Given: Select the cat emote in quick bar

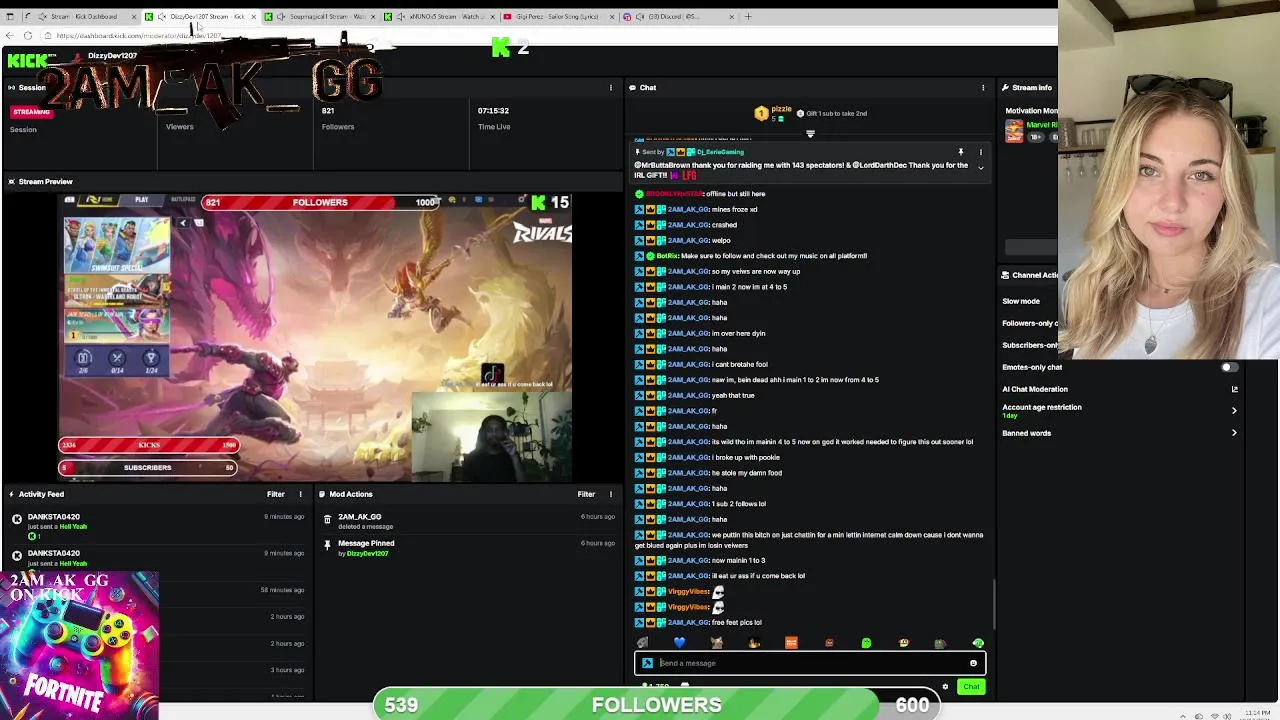Looking at the screenshot, I should (716, 643).
